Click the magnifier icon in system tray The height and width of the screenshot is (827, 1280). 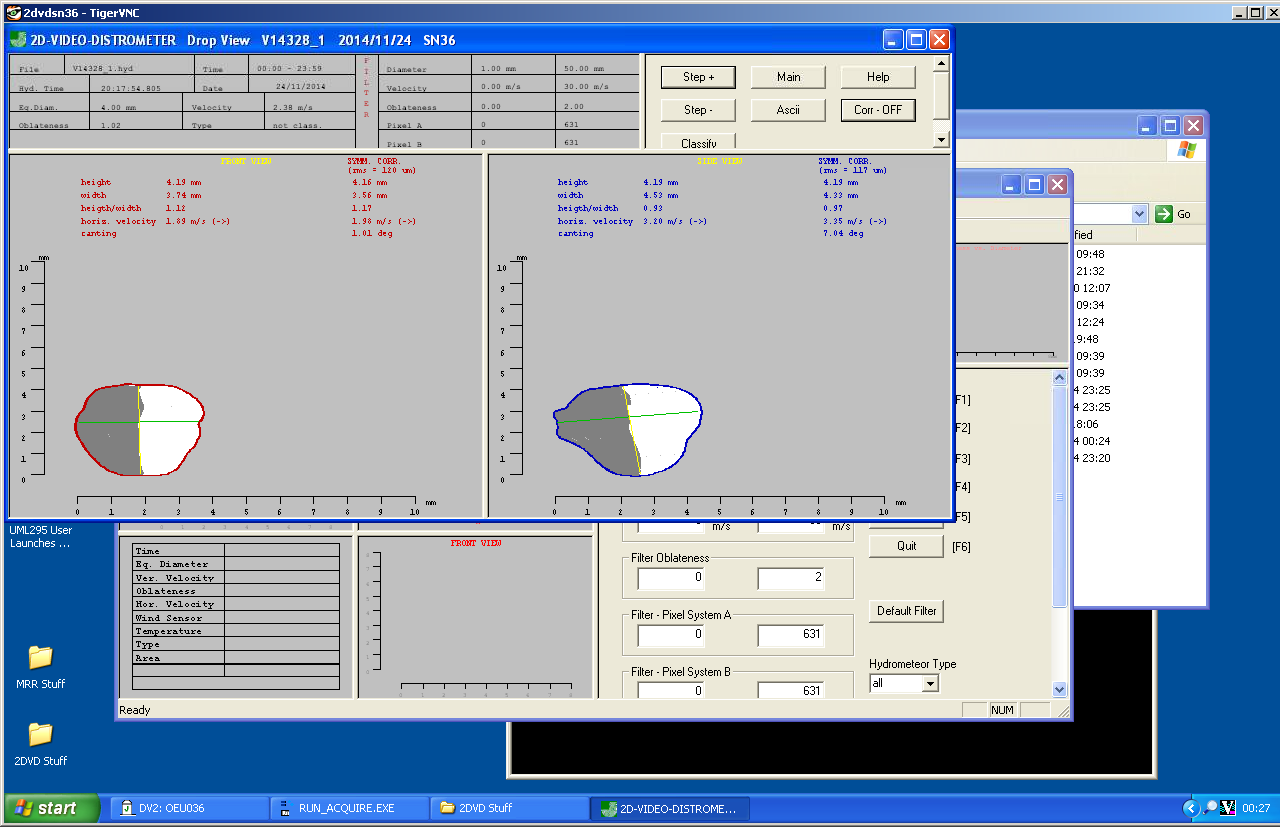[x=1209, y=808]
